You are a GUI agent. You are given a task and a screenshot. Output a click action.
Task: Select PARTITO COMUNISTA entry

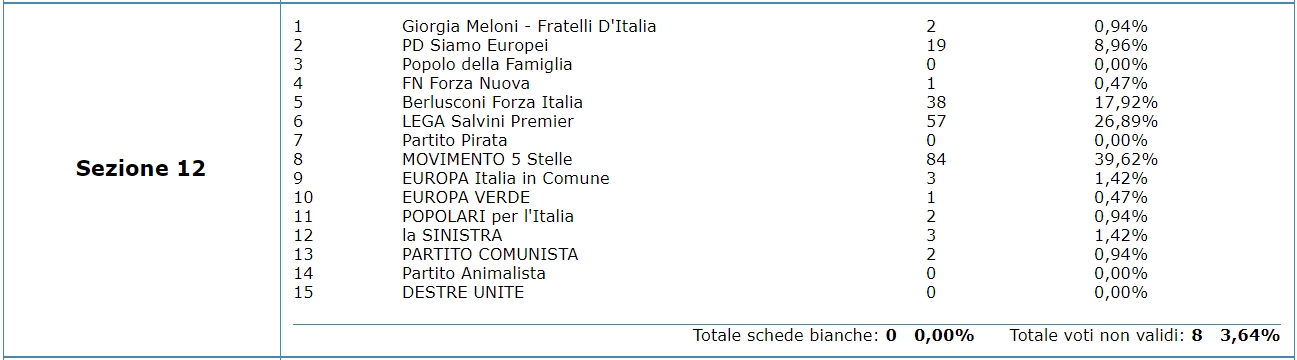pyautogui.click(x=490, y=255)
